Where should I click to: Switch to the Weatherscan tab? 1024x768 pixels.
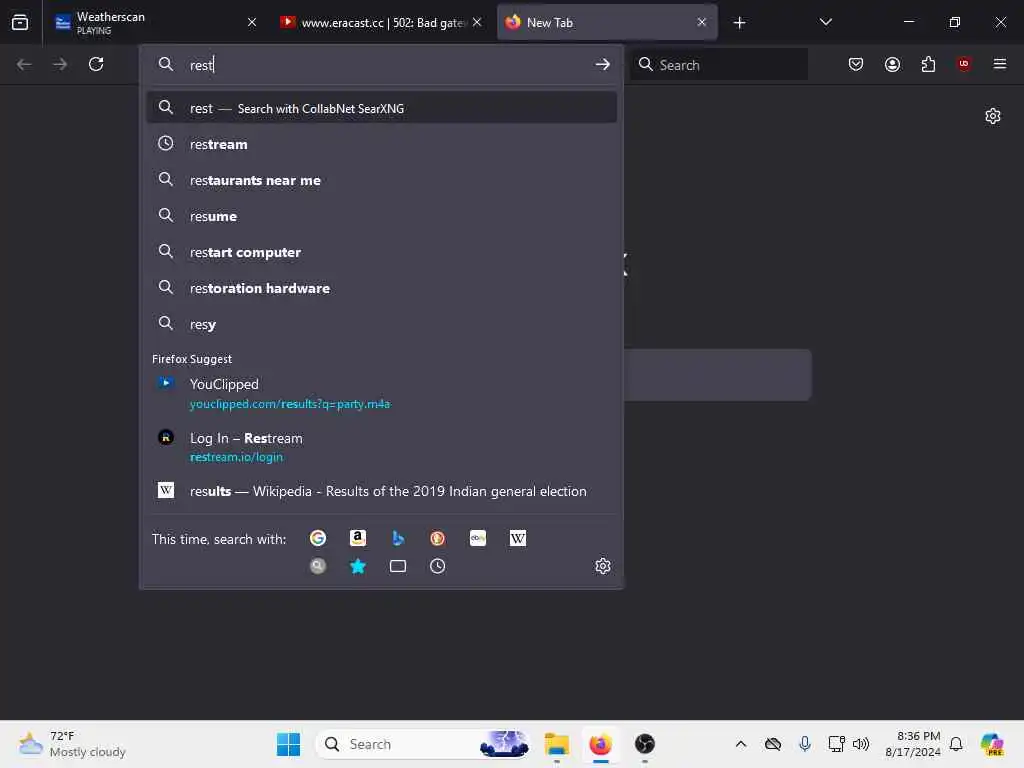(x=155, y=23)
